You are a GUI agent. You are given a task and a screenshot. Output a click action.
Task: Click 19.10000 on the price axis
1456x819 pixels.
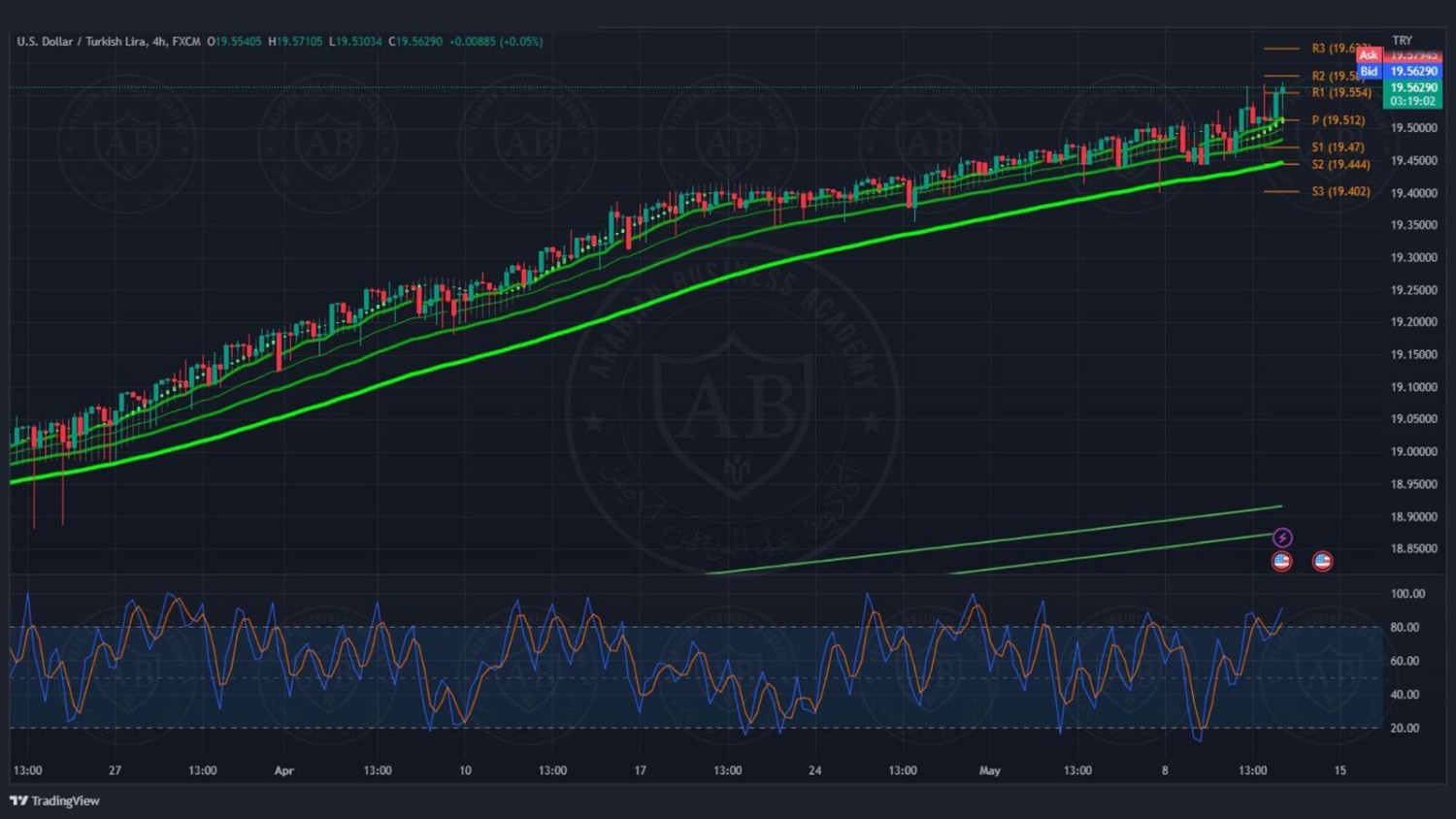tap(1414, 387)
